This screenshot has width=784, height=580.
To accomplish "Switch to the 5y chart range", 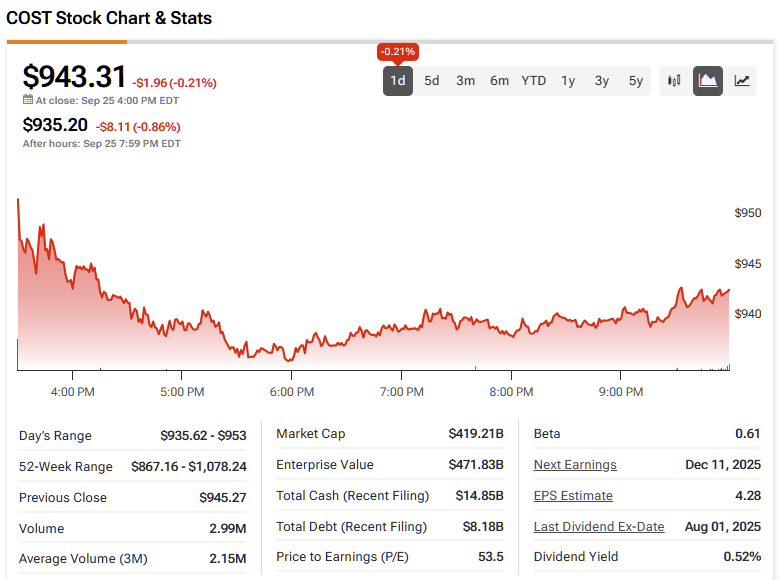I will (636, 81).
